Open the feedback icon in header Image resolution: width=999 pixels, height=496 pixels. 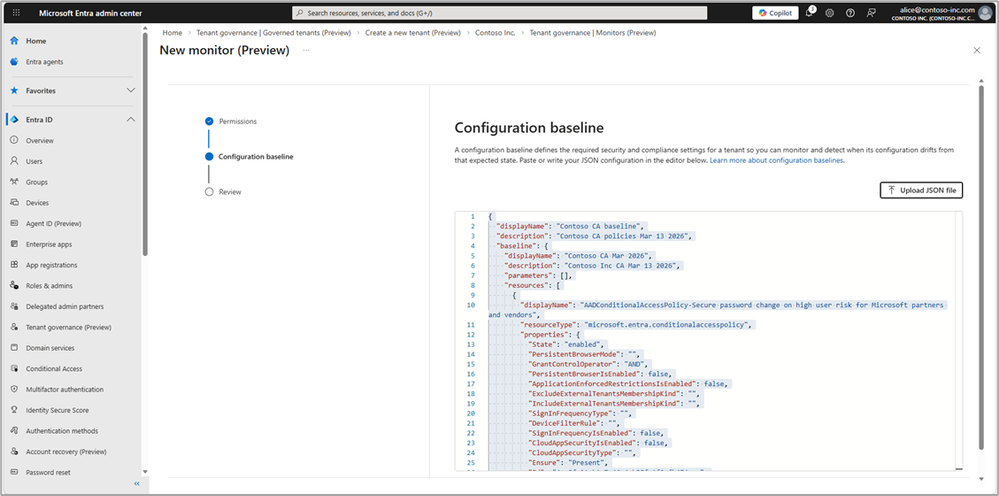click(x=869, y=13)
